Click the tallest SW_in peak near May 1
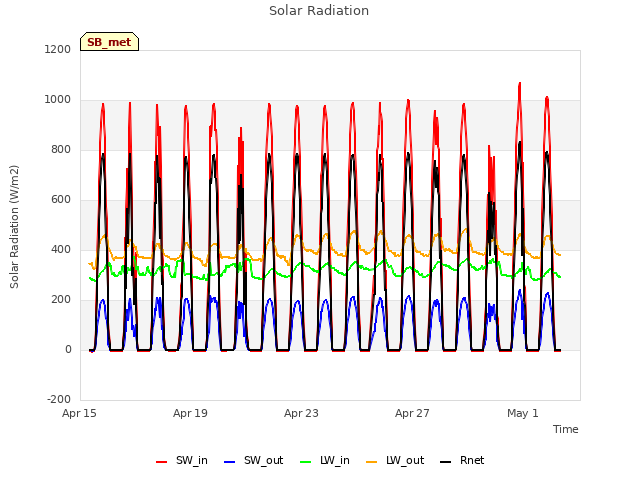 pyautogui.click(x=520, y=83)
